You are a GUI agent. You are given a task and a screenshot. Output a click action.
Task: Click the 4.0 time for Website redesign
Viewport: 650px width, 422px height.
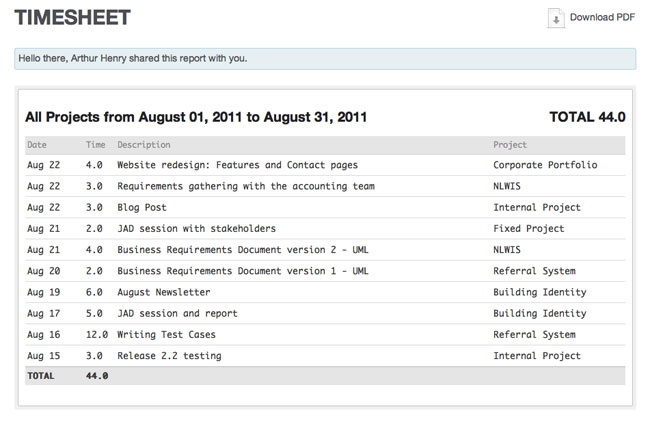(94, 165)
